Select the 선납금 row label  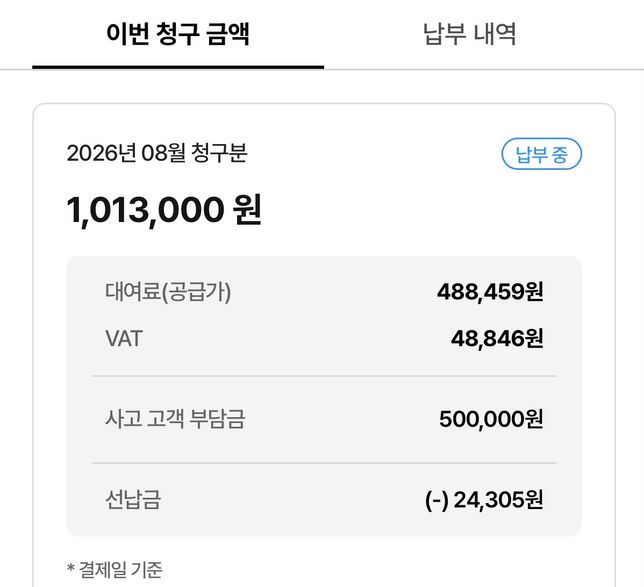coord(133,500)
